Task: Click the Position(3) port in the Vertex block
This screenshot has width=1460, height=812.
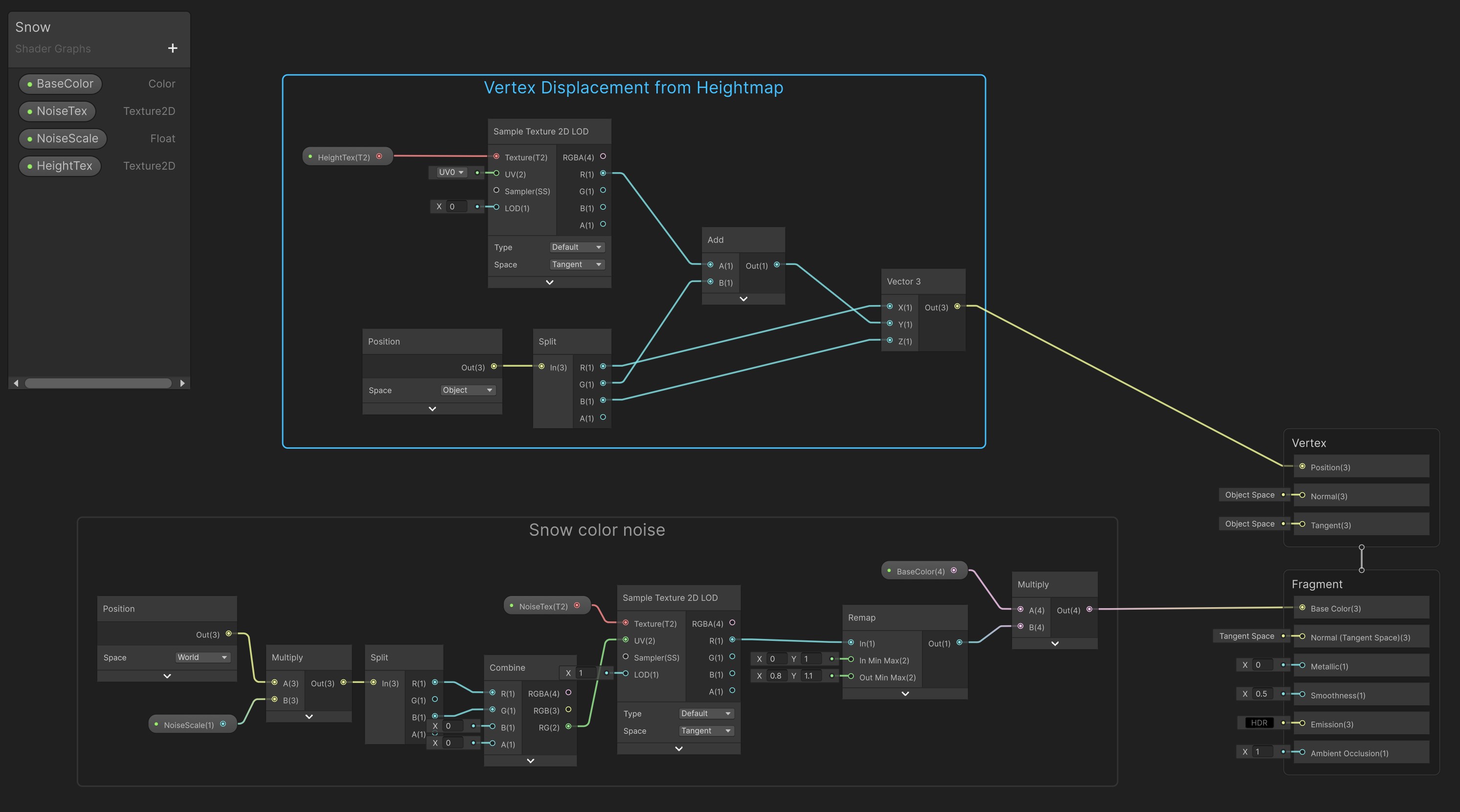Action: point(1302,466)
